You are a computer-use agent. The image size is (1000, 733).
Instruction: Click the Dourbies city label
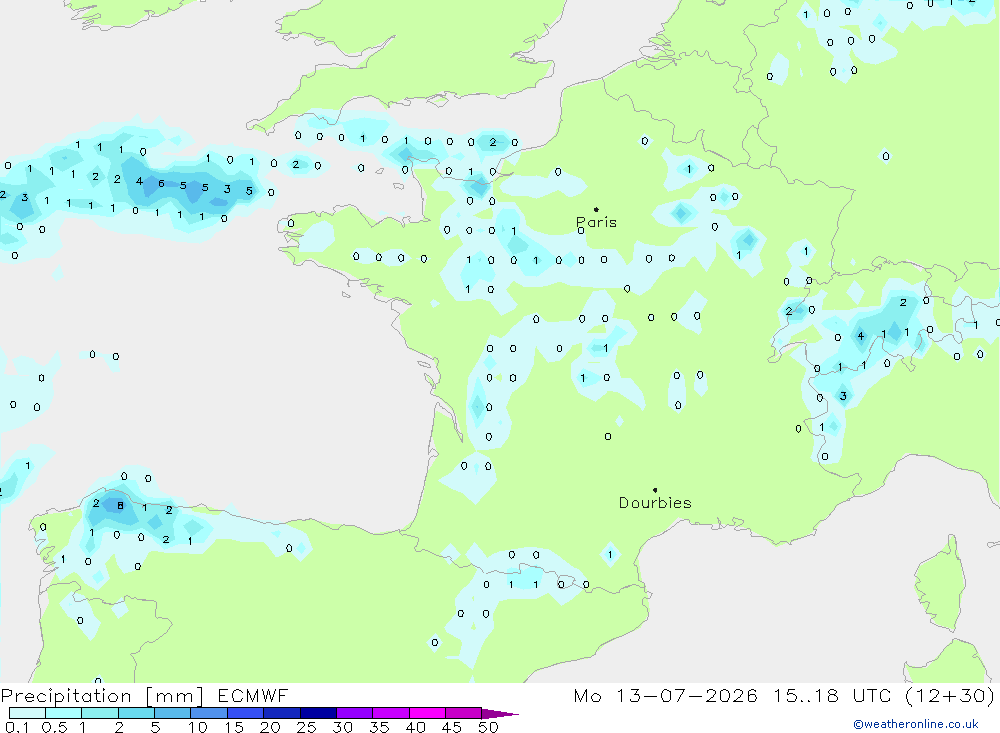tap(655, 503)
